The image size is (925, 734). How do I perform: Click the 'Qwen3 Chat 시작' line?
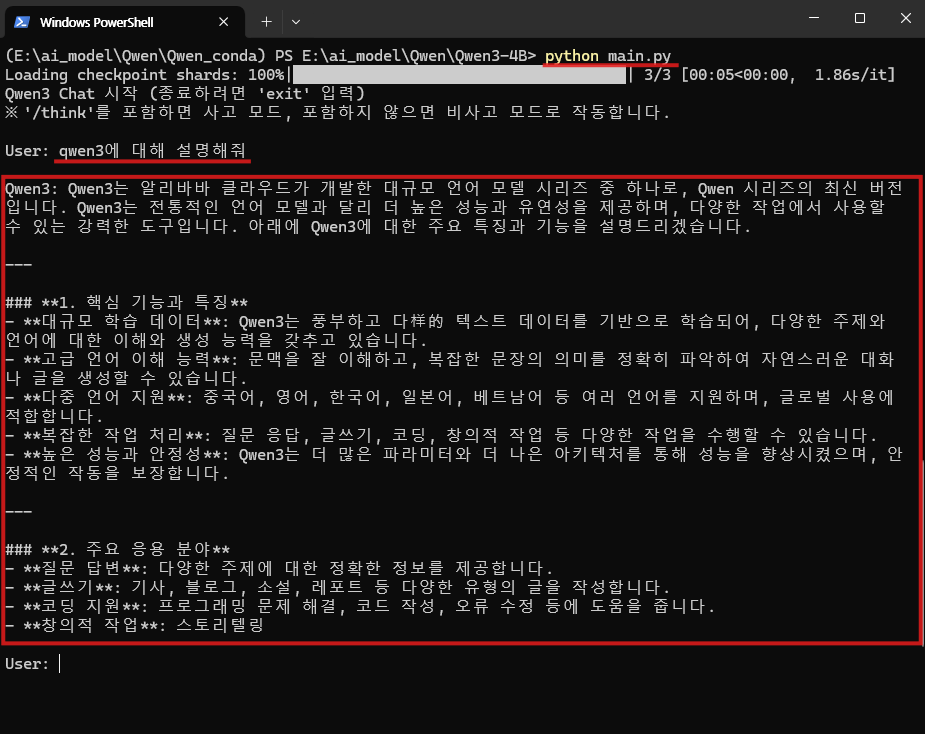pos(185,93)
